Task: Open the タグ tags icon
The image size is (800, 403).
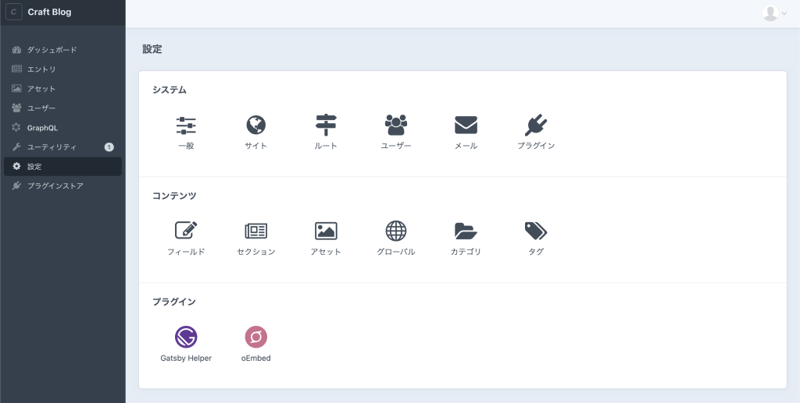Action: pyautogui.click(x=536, y=232)
